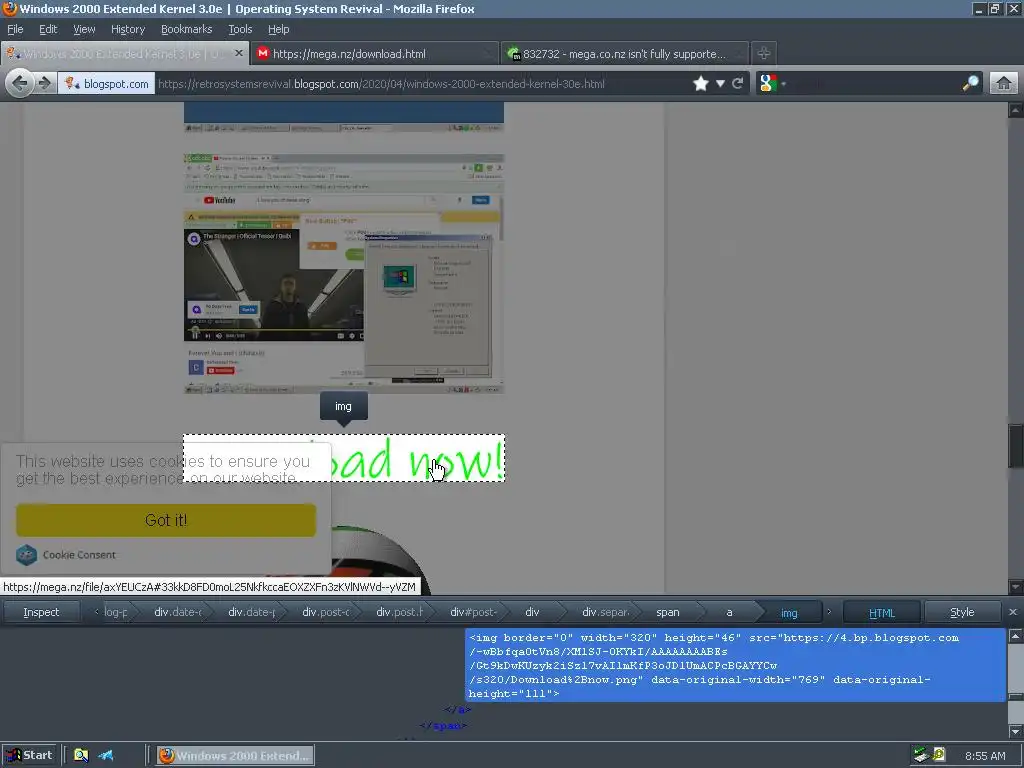Open the Windows Start menu
Screen dimensions: 1024x768
[29, 755]
